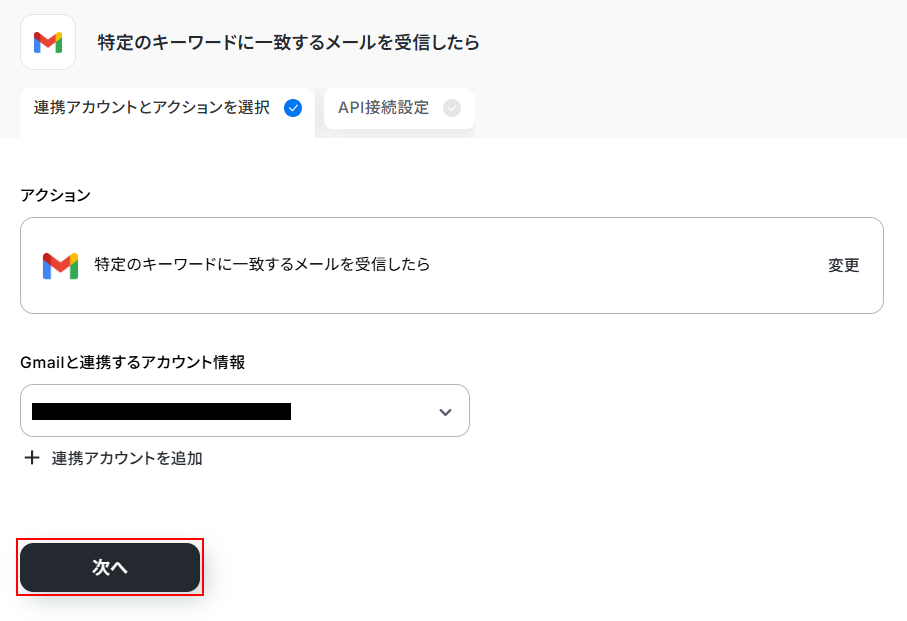Switch to the 連携アカウントとアクションを選択 tab
This screenshot has width=907, height=621.
[x=152, y=108]
